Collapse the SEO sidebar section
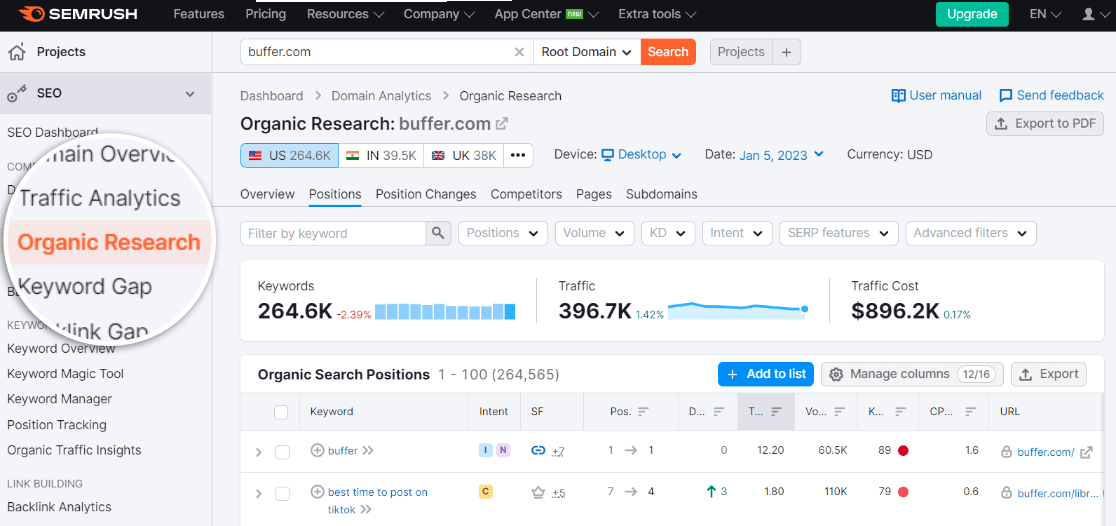This screenshot has height=526, width=1116. tap(190, 93)
